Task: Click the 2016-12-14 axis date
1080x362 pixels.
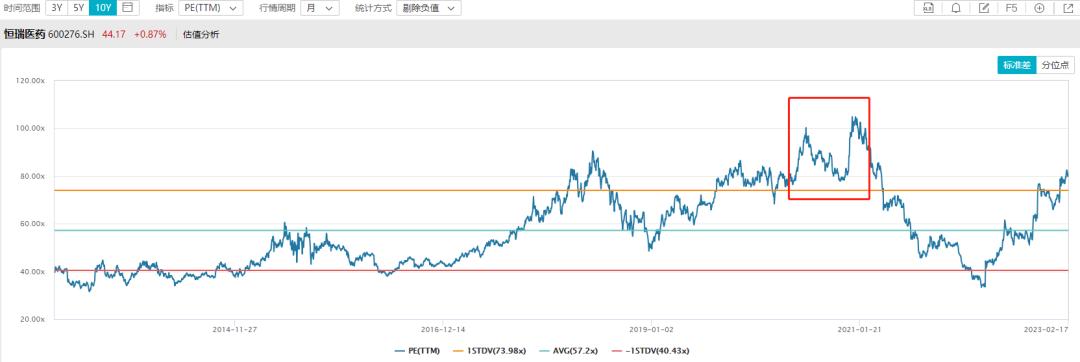Action: point(442,330)
